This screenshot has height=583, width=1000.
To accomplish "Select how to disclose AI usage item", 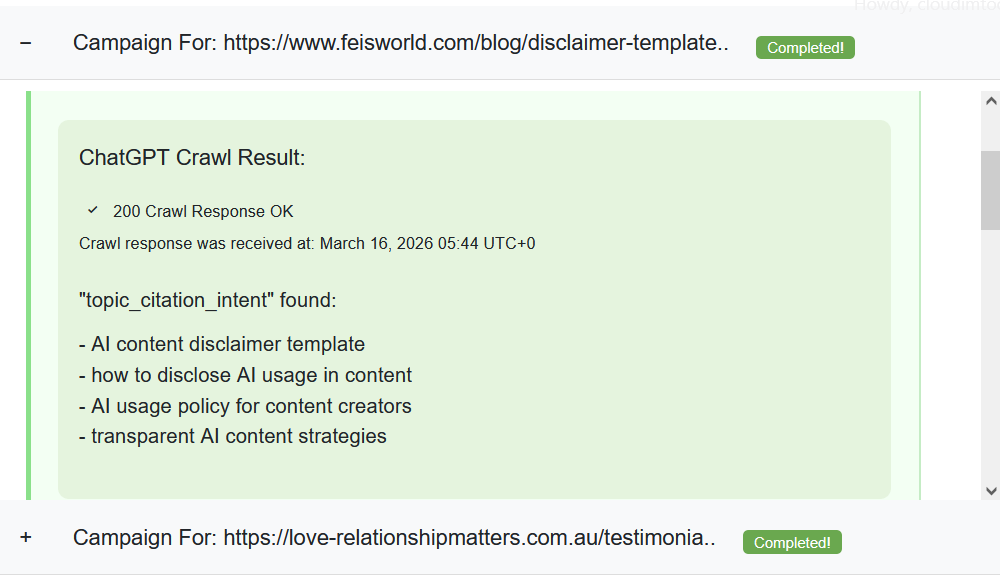I will [246, 376].
